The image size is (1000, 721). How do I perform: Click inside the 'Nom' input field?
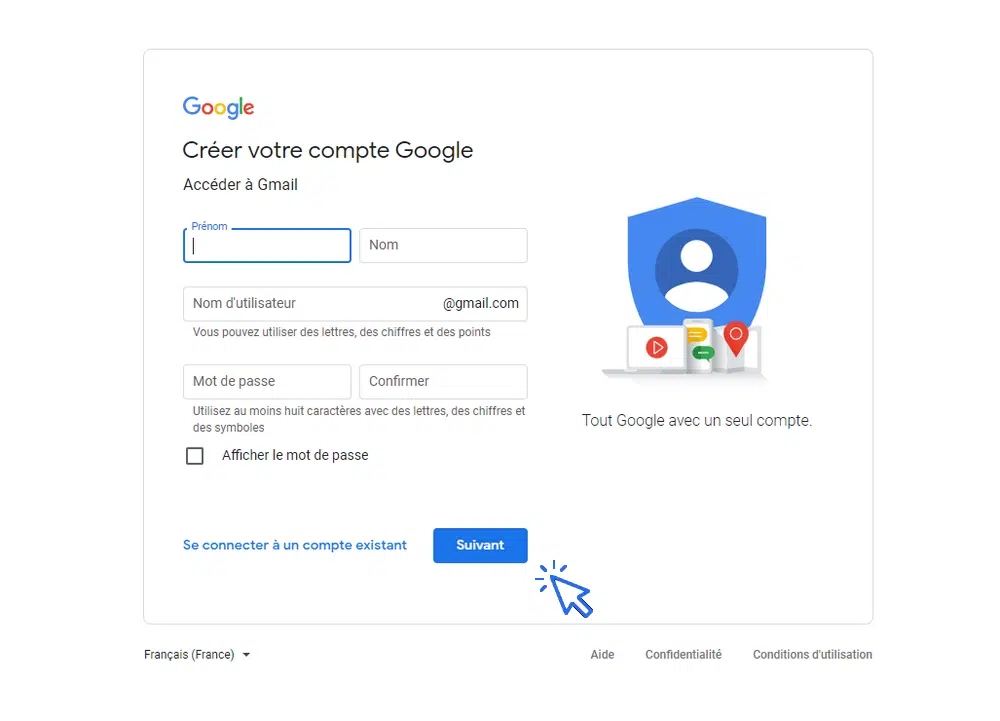(x=443, y=245)
